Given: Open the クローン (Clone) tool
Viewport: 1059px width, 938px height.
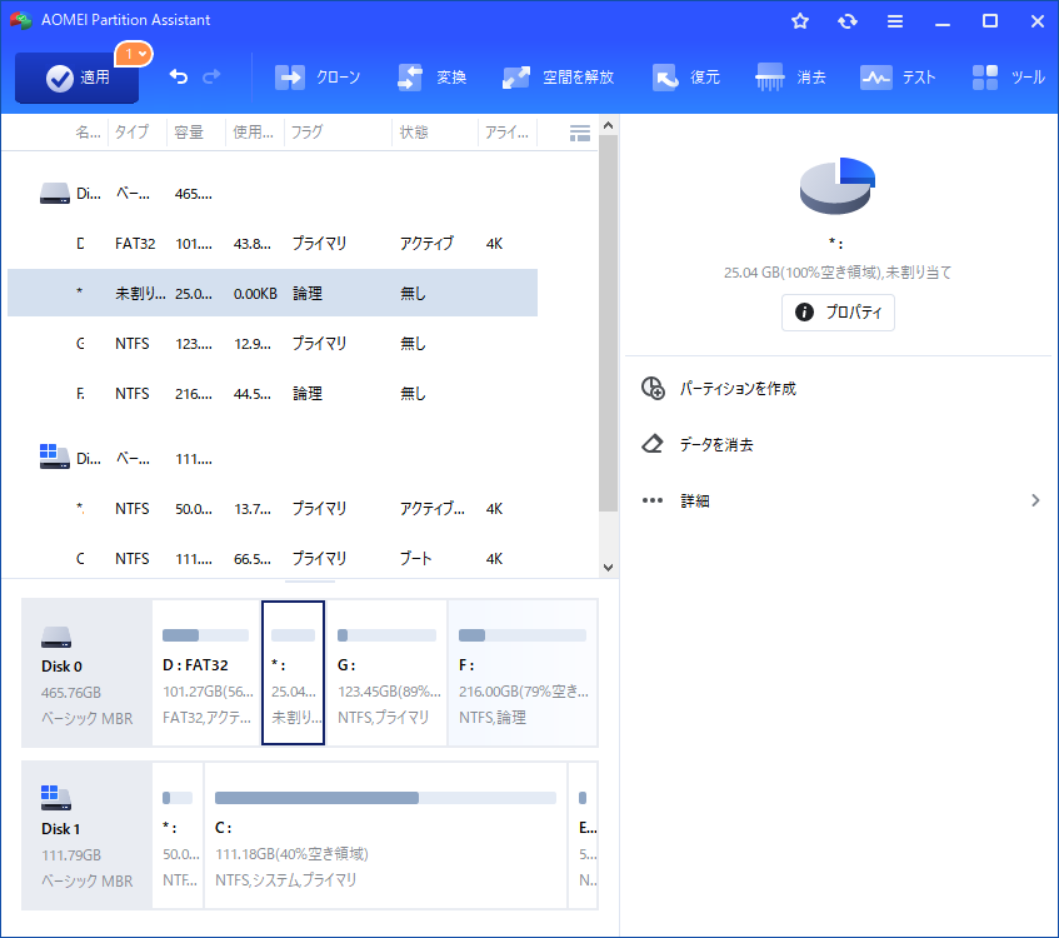Looking at the screenshot, I should pos(317,77).
